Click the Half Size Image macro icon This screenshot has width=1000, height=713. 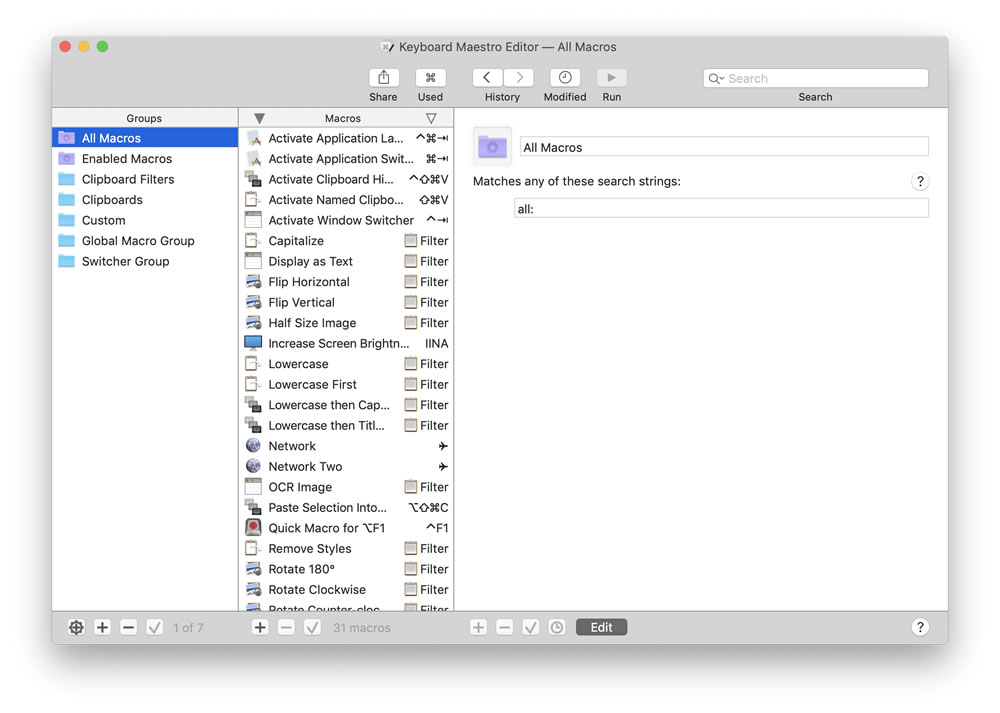pyautogui.click(x=253, y=323)
